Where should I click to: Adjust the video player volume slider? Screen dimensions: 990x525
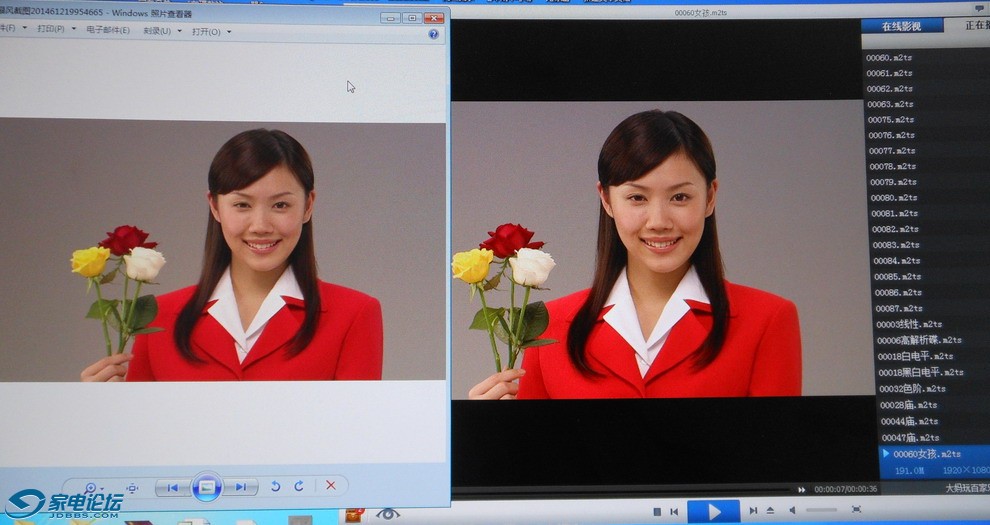click(821, 511)
